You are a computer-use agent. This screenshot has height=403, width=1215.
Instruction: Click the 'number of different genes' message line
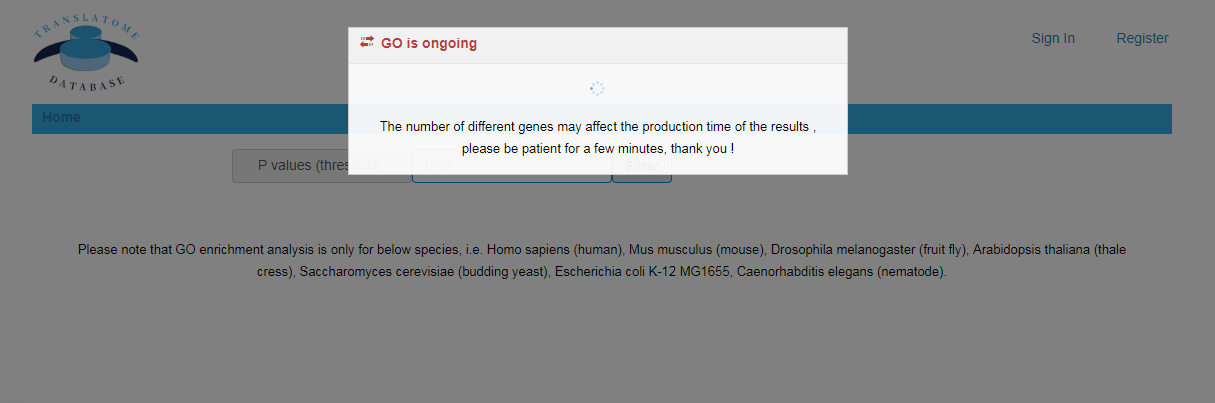click(x=598, y=126)
